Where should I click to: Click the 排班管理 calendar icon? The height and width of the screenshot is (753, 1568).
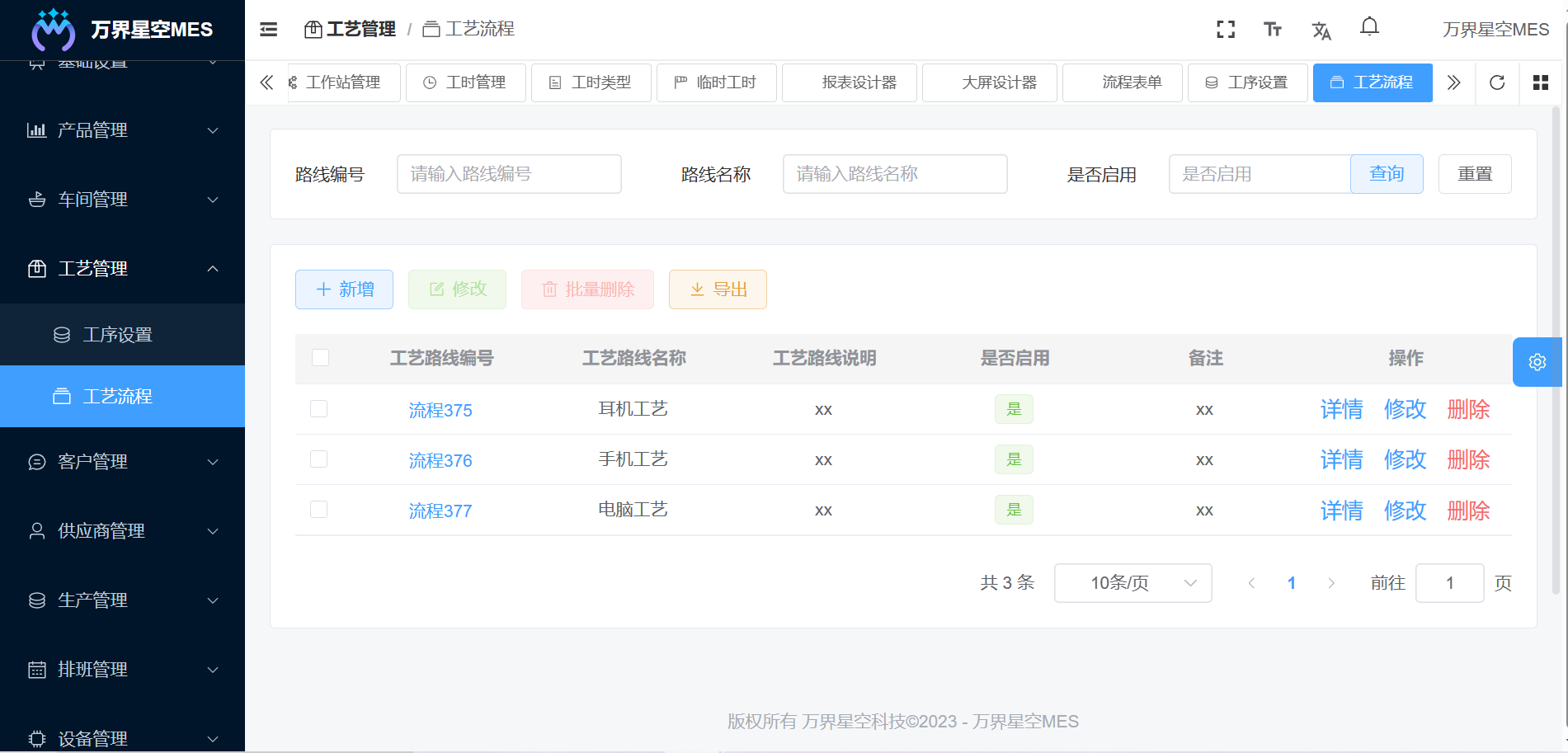tap(37, 670)
